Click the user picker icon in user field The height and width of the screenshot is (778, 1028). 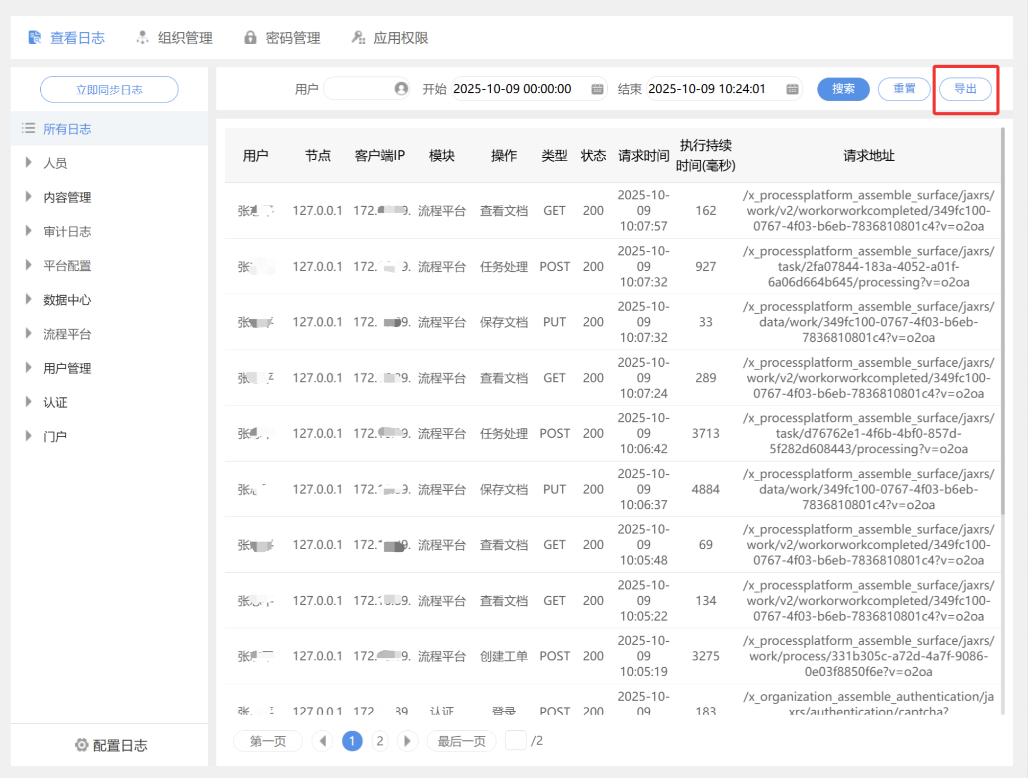pyautogui.click(x=401, y=89)
